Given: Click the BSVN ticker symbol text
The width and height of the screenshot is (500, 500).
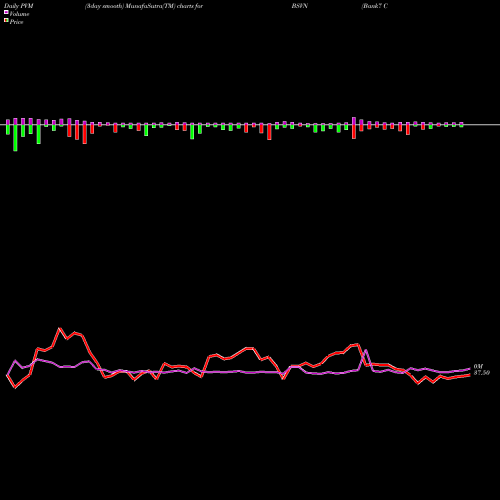Looking at the screenshot, I should pos(300,6).
